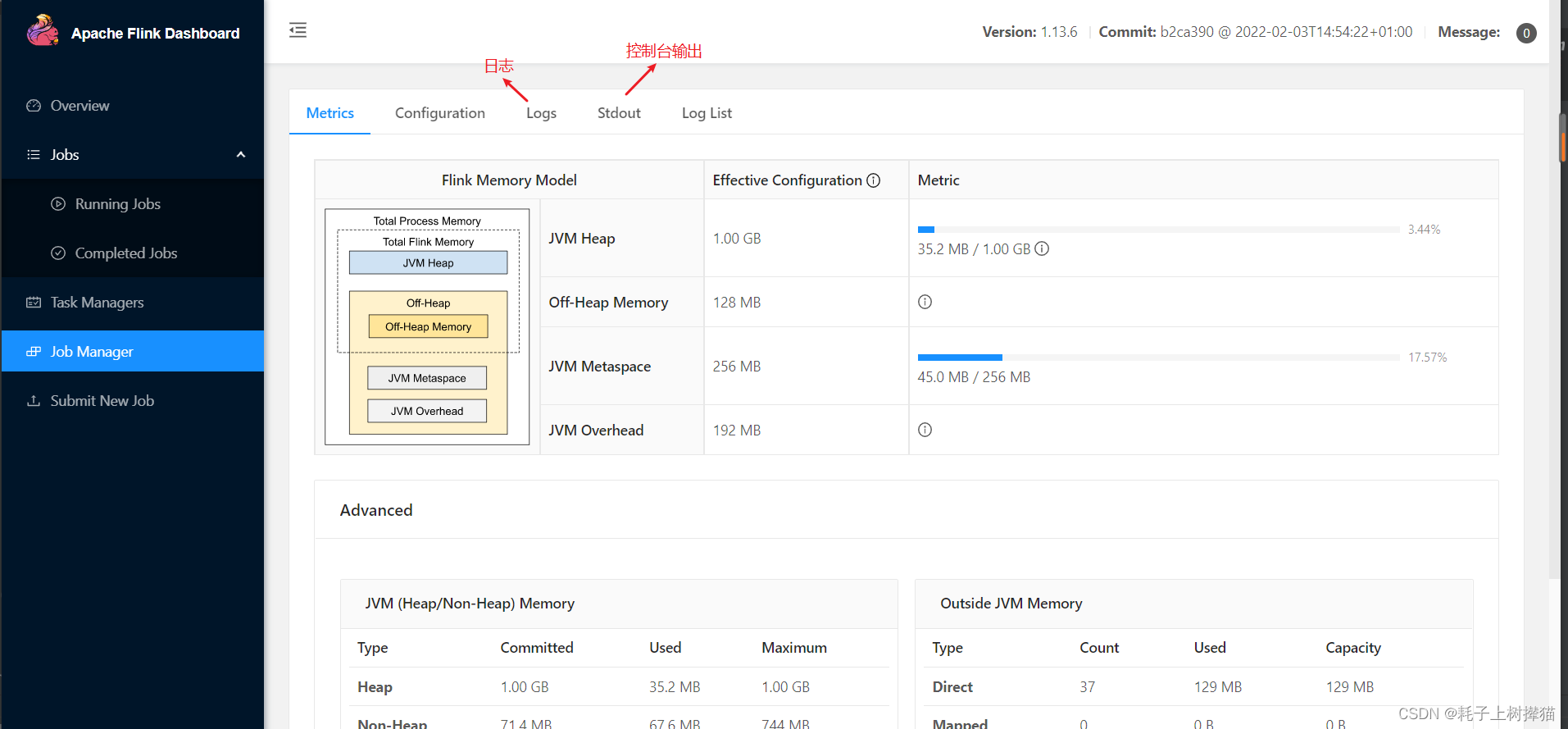Image resolution: width=1568 pixels, height=729 pixels.
Task: Click the Count column header
Action: 1099,648
